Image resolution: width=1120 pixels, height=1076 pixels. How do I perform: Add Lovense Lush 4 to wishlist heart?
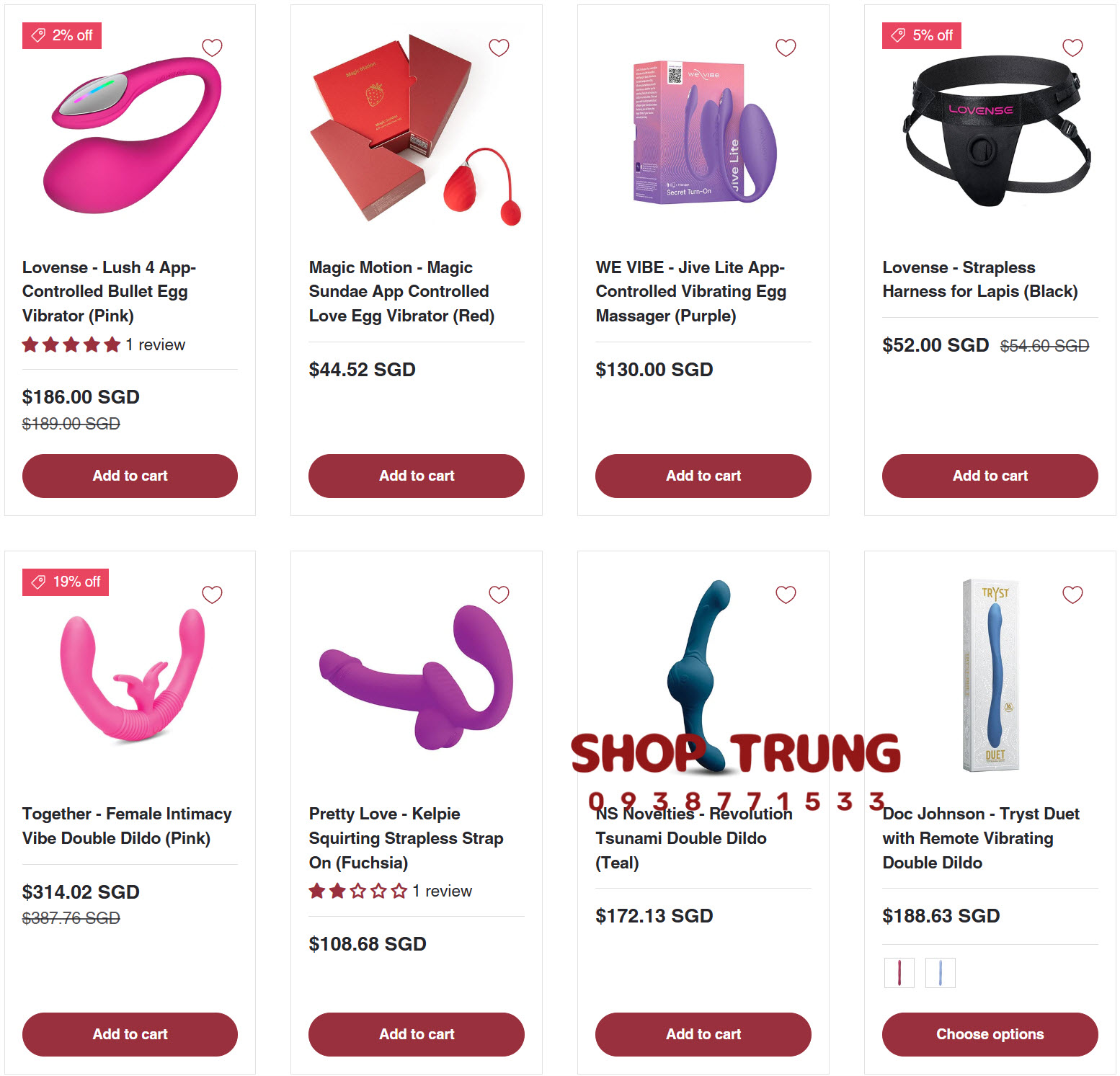212,48
